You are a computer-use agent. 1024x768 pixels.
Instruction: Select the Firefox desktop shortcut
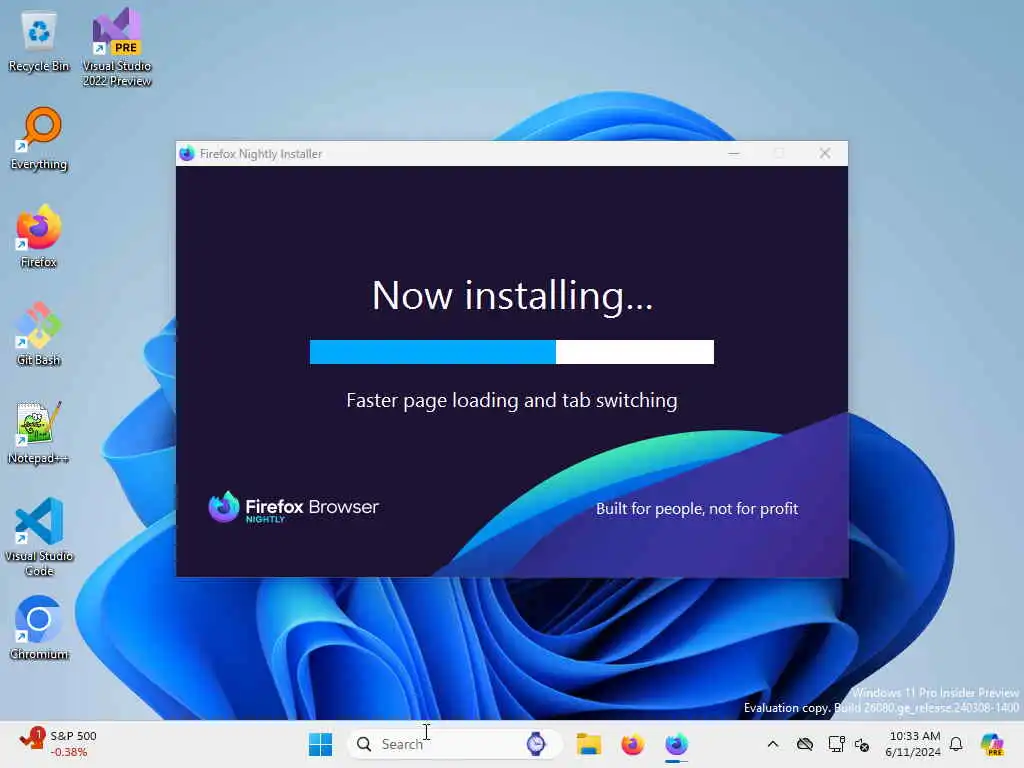39,236
